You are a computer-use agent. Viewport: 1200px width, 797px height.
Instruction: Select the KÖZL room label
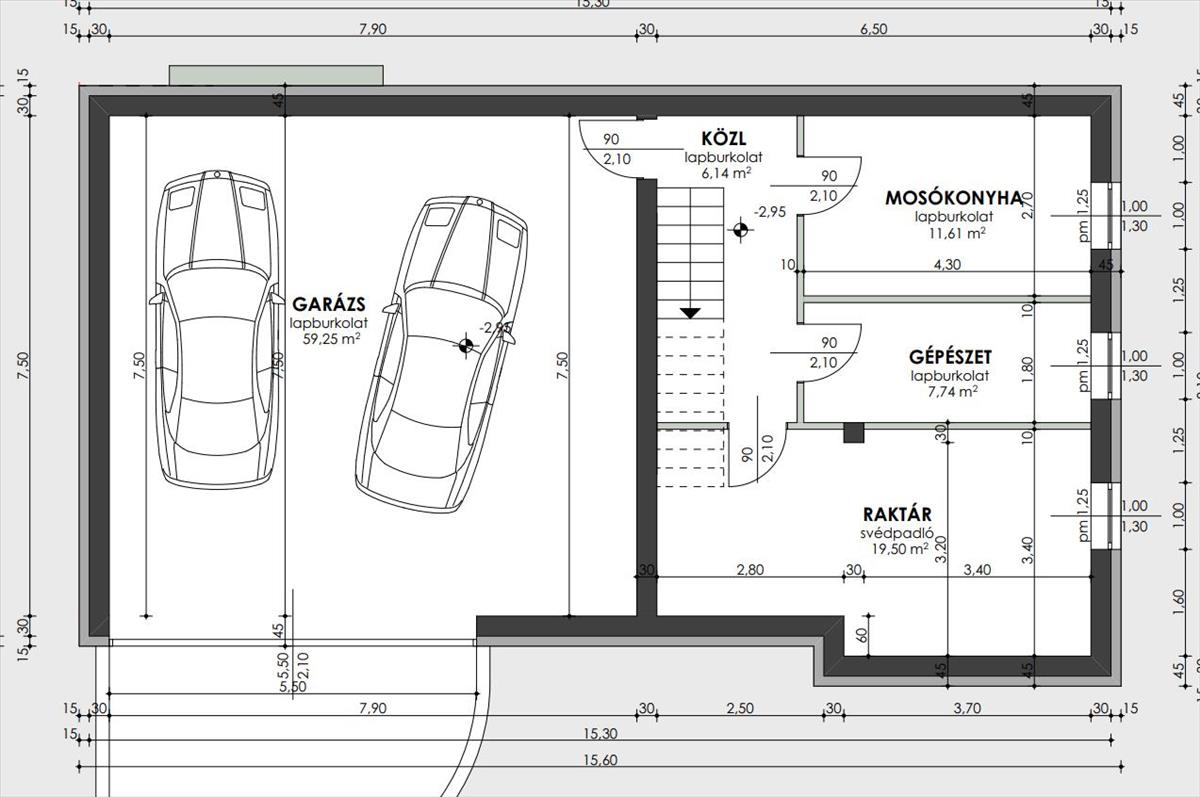pos(724,139)
